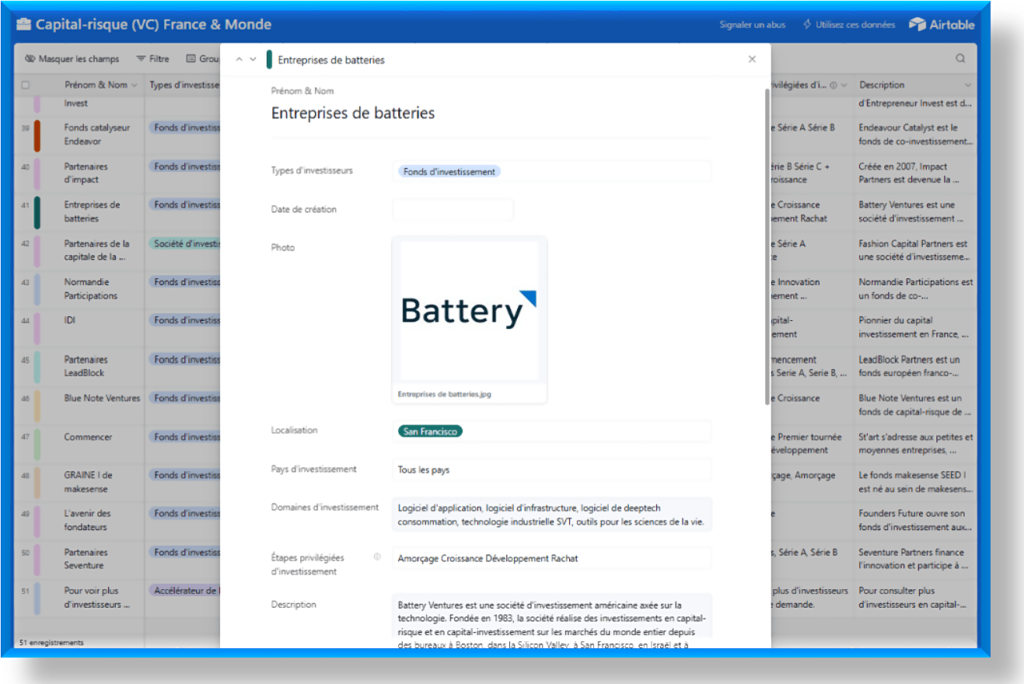Image resolution: width=1024 pixels, height=684 pixels.
Task: Click description 'Endeavour Catalyst est le fonds'
Action: point(915,135)
